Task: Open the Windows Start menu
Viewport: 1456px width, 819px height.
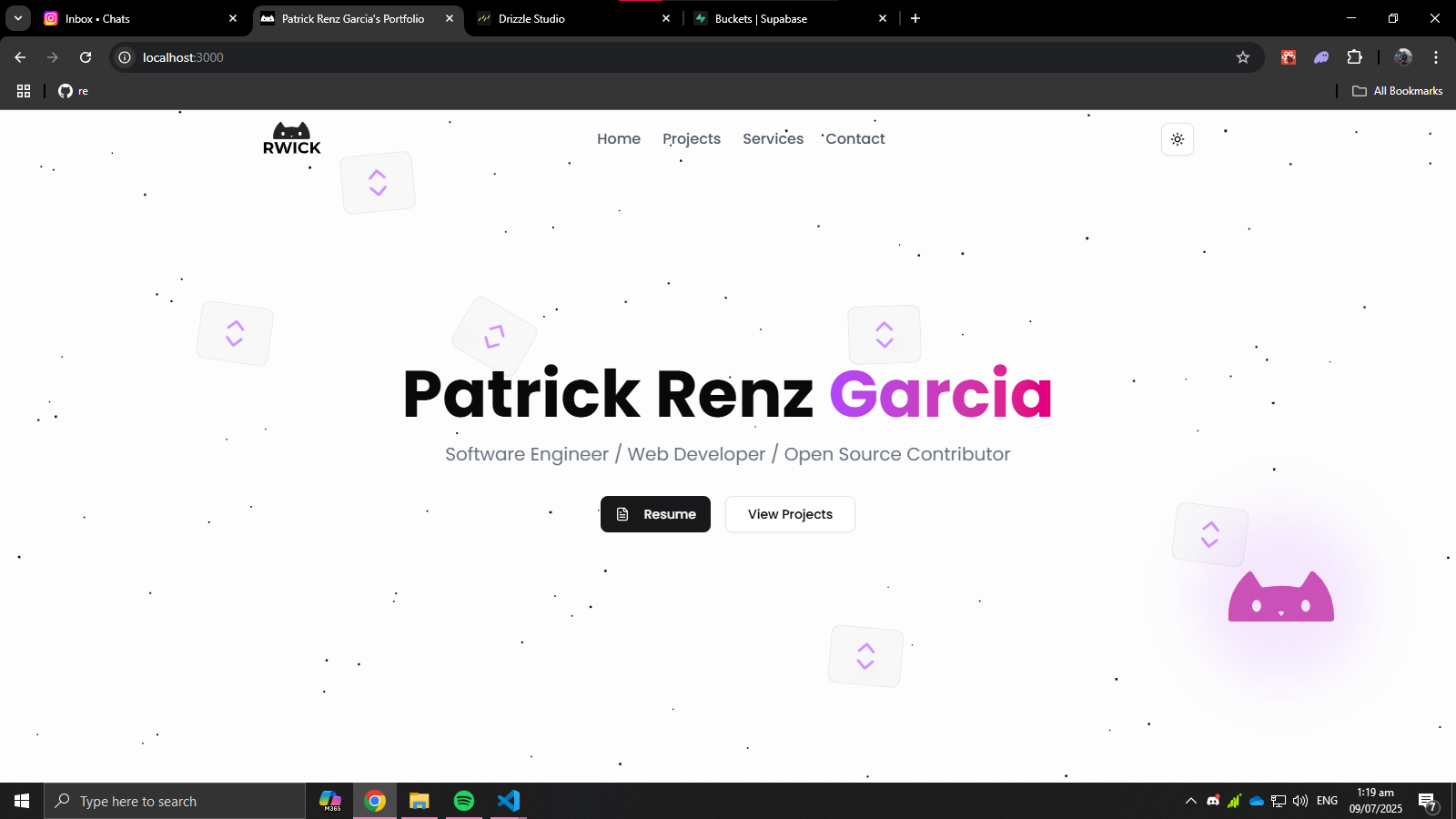Action: pos(22,801)
